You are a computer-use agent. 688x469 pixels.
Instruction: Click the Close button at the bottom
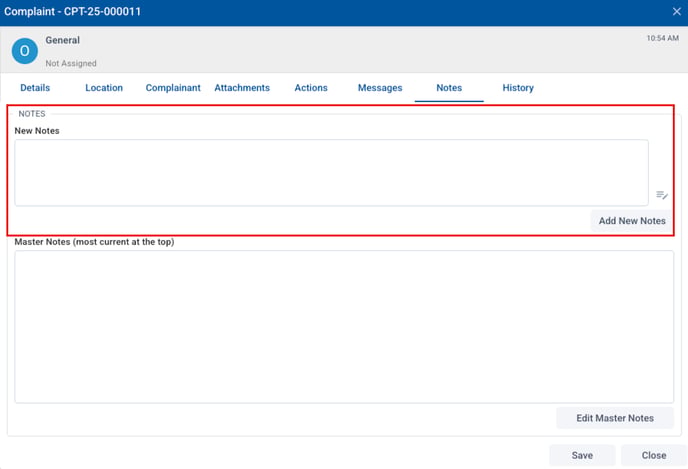point(653,455)
